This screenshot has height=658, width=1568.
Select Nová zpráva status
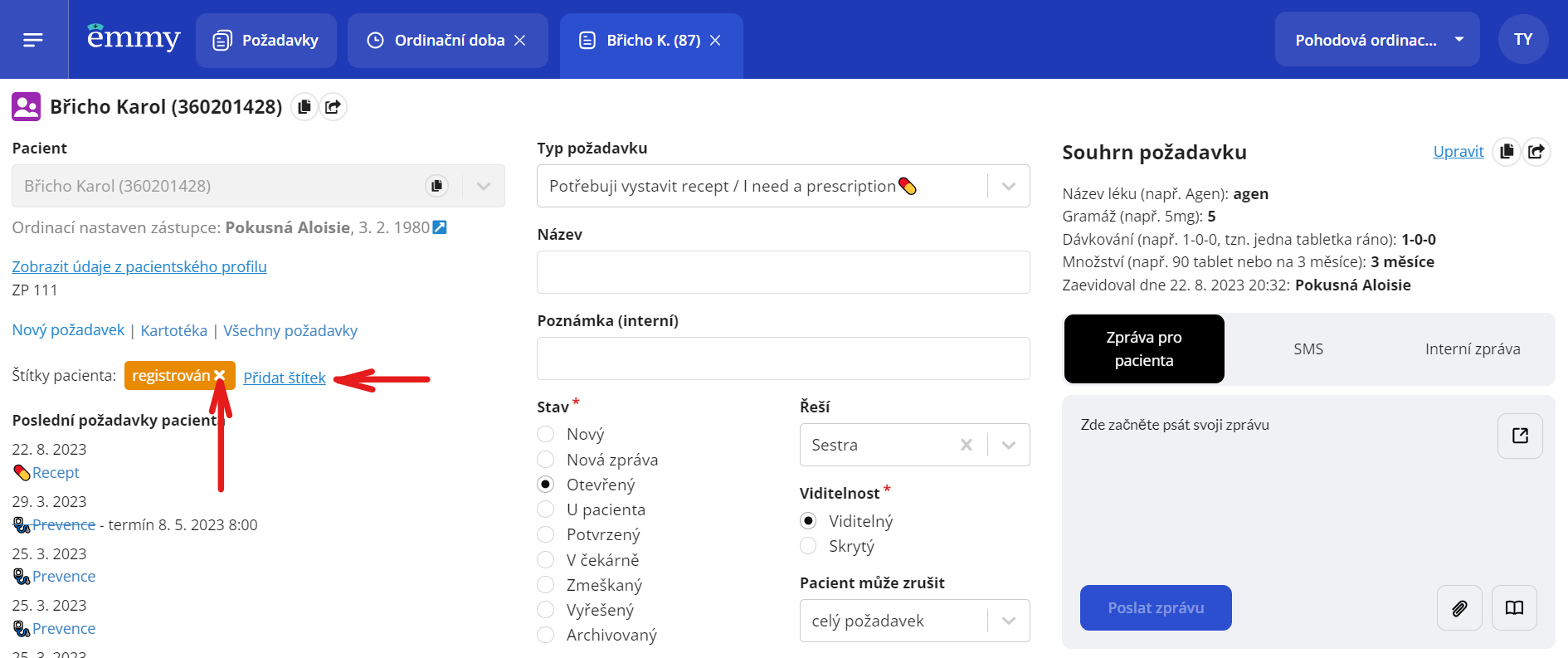[x=546, y=460]
